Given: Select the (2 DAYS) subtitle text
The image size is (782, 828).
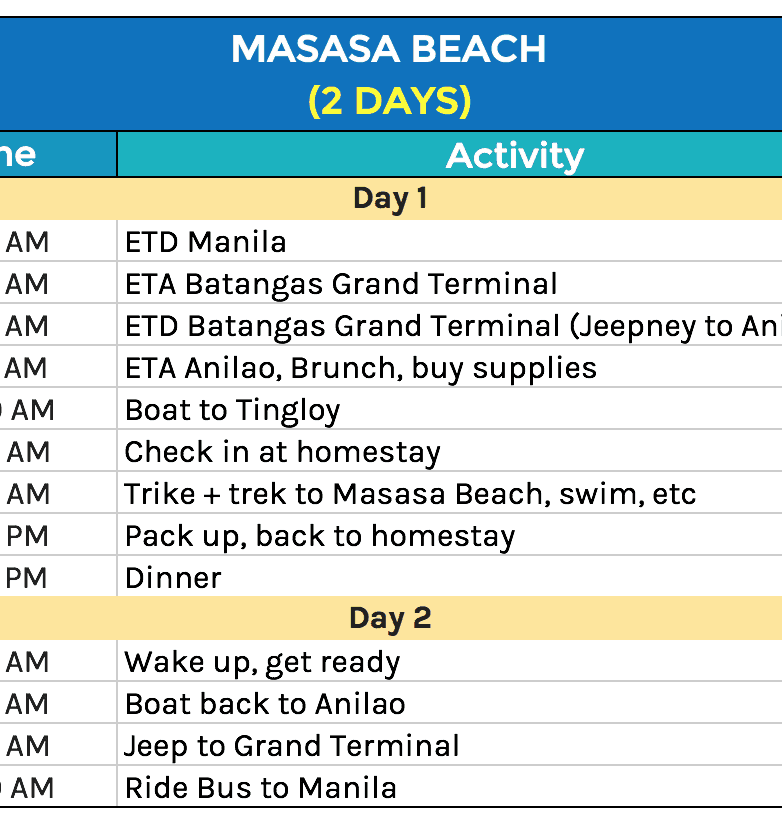Looking at the screenshot, I should (x=389, y=101).
